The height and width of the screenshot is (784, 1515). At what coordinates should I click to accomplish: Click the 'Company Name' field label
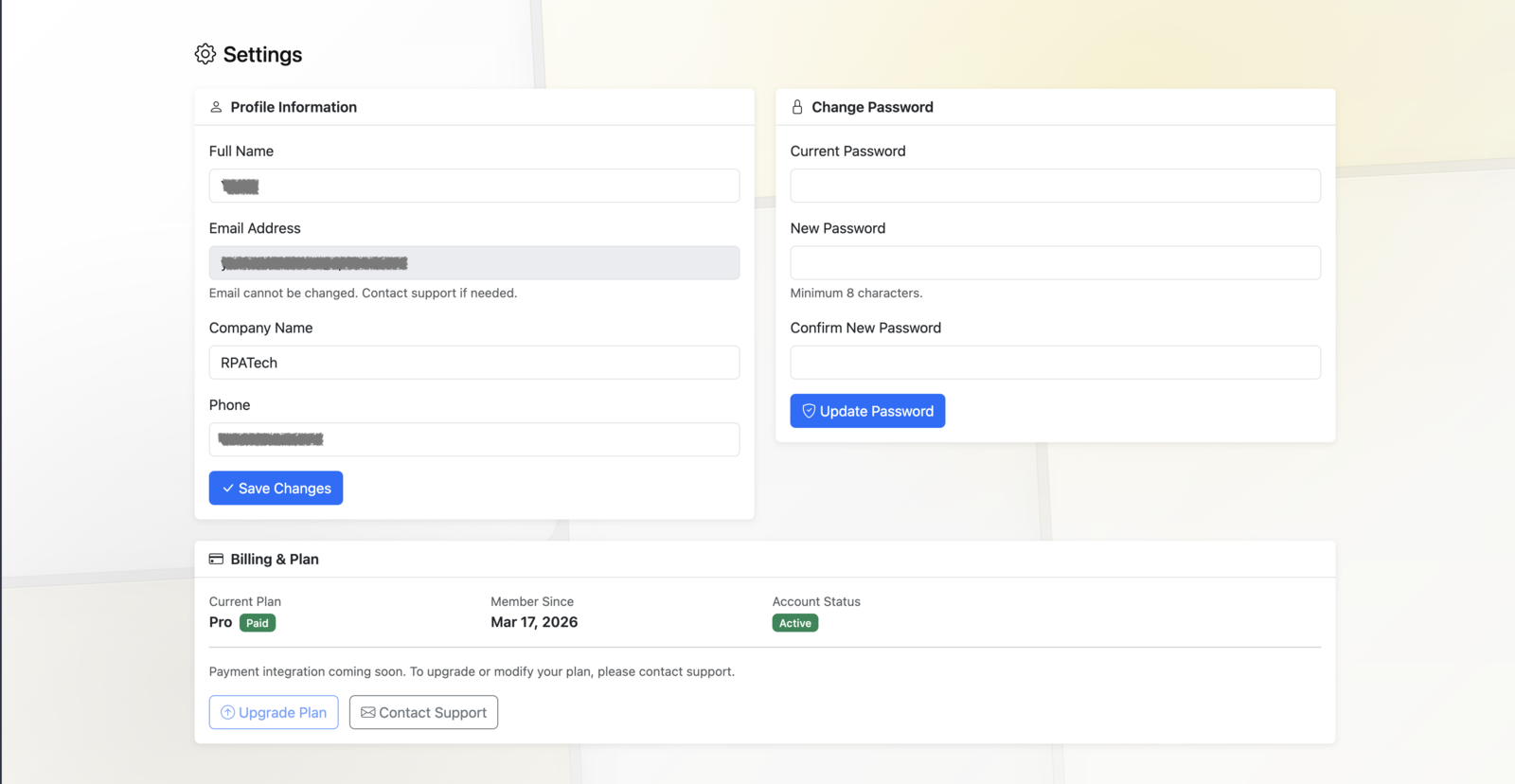coord(260,328)
